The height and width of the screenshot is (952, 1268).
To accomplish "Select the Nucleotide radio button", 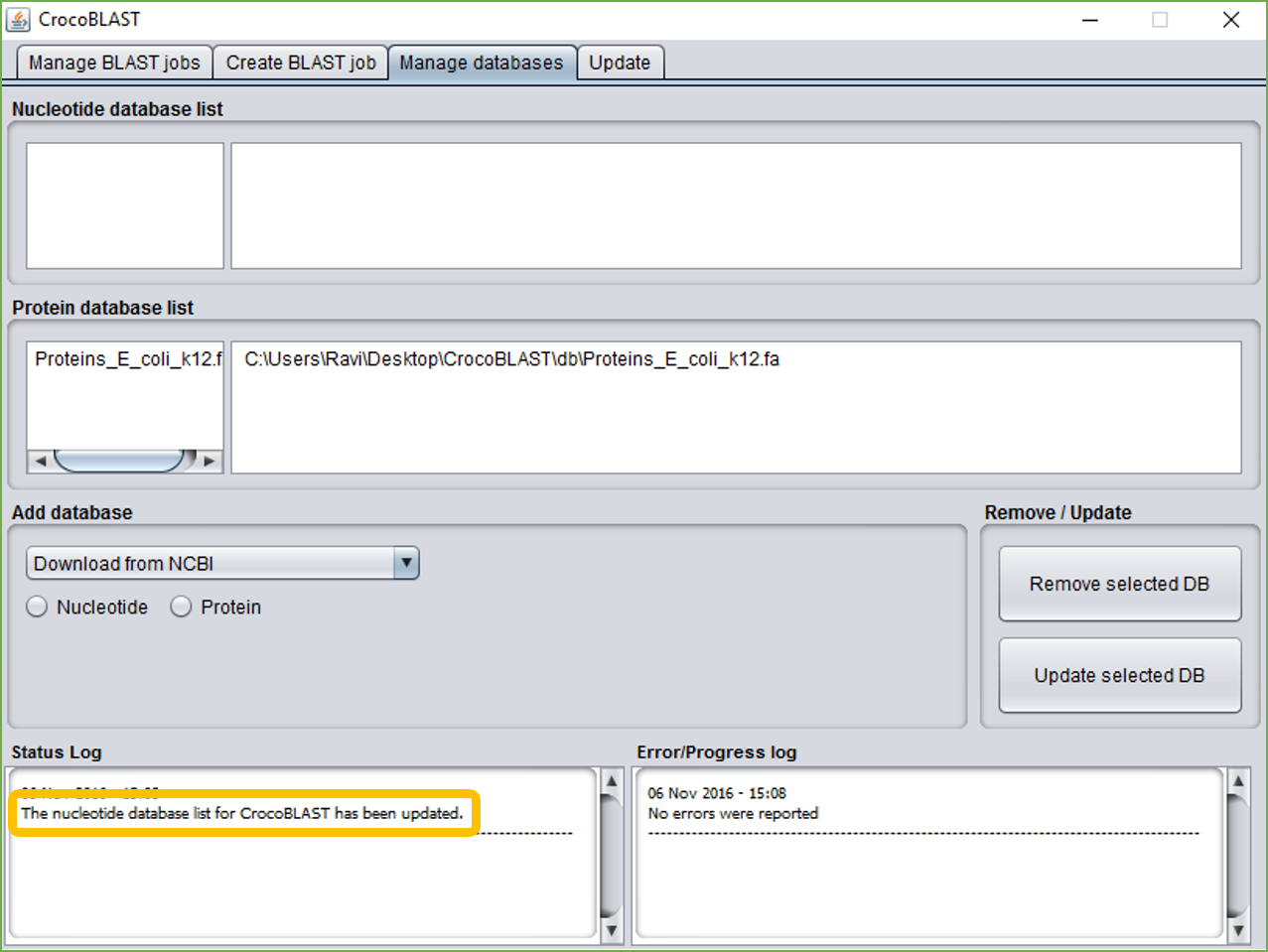I will (37, 607).
